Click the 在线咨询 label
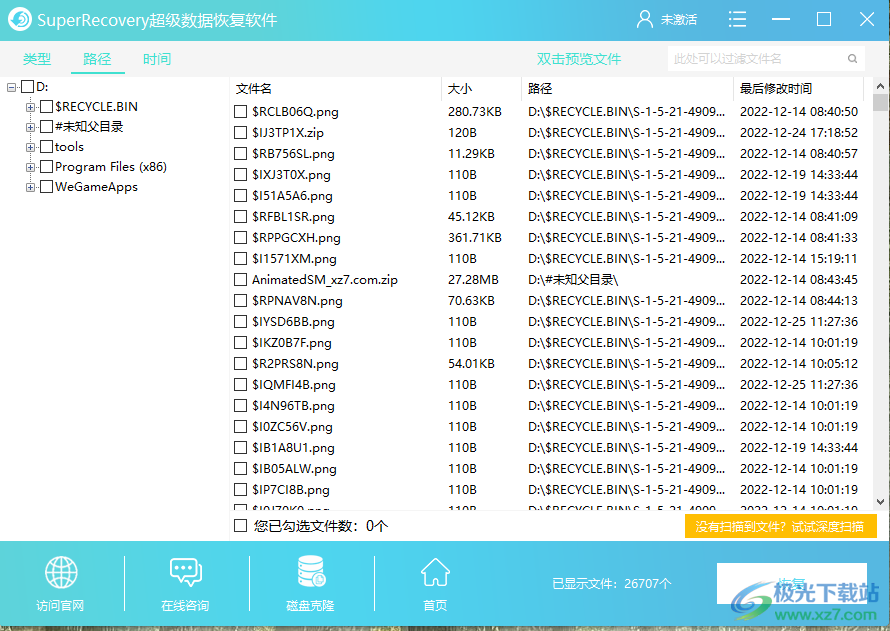The width and height of the screenshot is (890, 631). tap(185, 606)
